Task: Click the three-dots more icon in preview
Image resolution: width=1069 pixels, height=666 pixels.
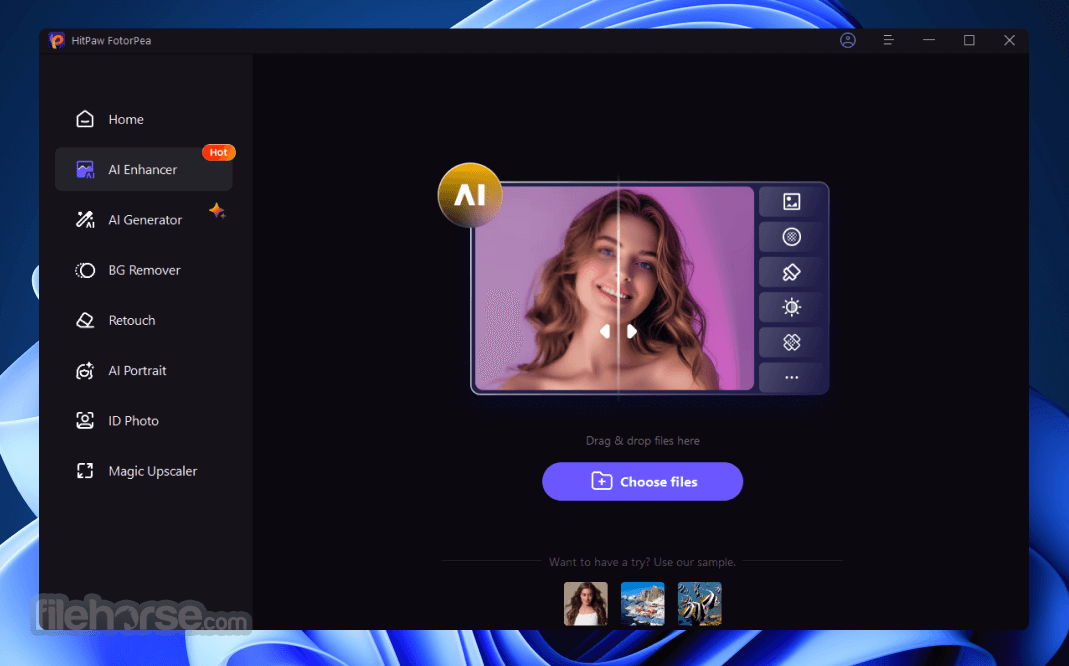Action: [x=791, y=377]
